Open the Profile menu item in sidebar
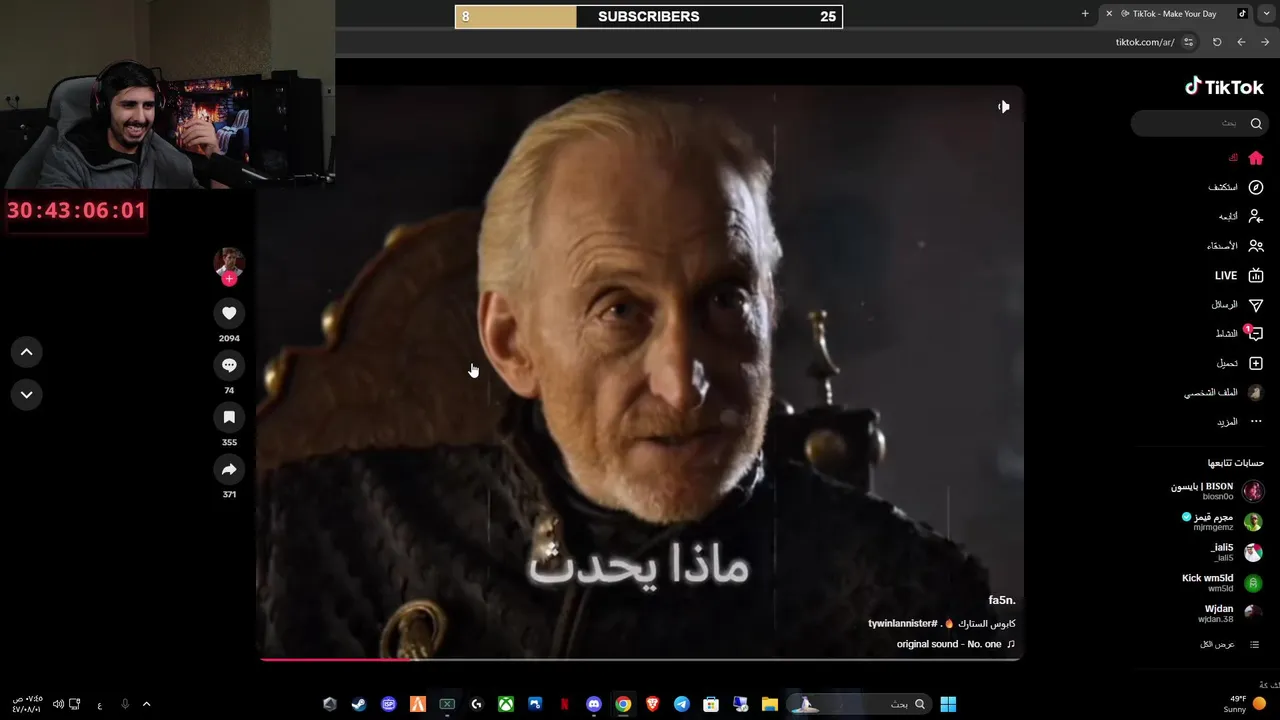1280x720 pixels. pos(1224,392)
